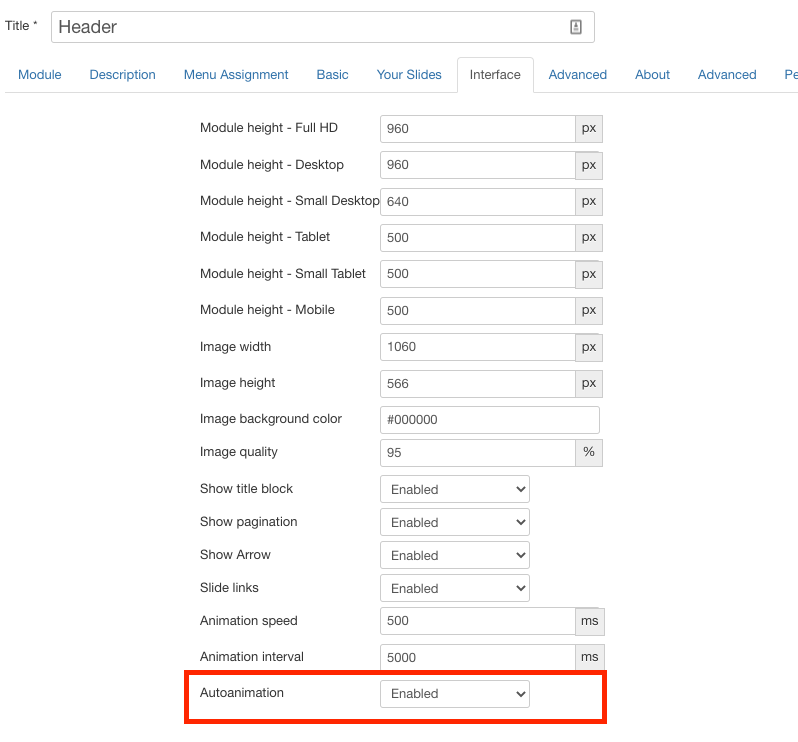This screenshot has height=742, width=798.
Task: Switch to the About tab
Action: [x=652, y=75]
